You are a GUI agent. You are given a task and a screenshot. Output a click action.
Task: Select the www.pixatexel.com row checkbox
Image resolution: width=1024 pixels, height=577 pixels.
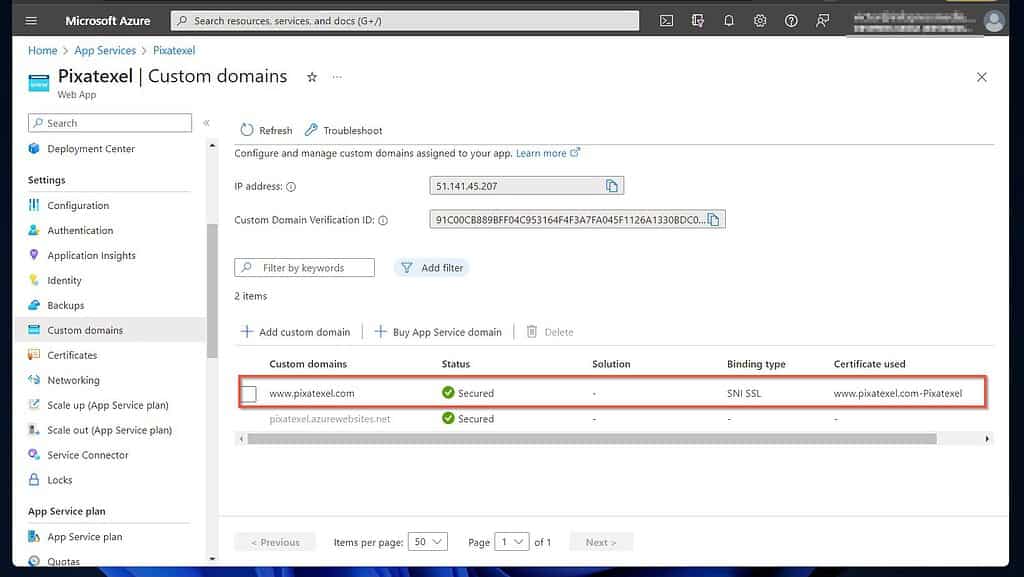point(249,394)
